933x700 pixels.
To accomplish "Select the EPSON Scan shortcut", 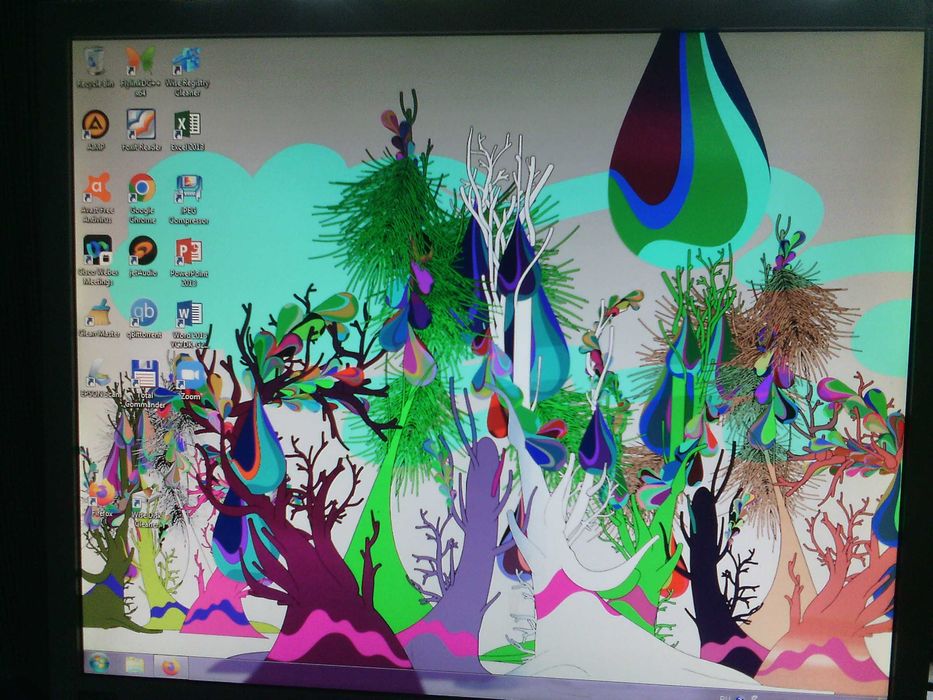I will tap(99, 379).
